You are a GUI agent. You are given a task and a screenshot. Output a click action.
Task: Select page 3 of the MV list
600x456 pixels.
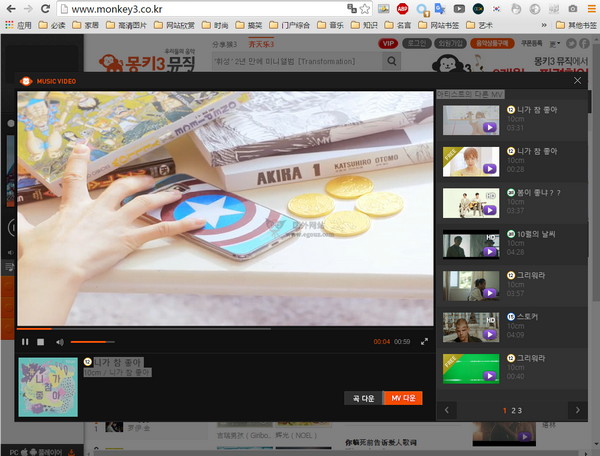click(x=520, y=410)
